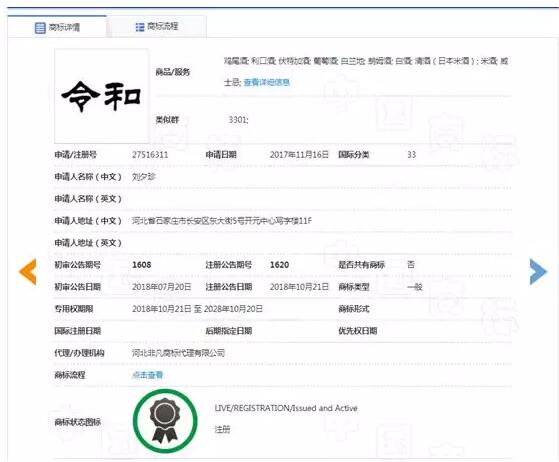Select the agency name 河北非凡商标代理有限公司
The height and width of the screenshot is (462, 559).
click(178, 353)
